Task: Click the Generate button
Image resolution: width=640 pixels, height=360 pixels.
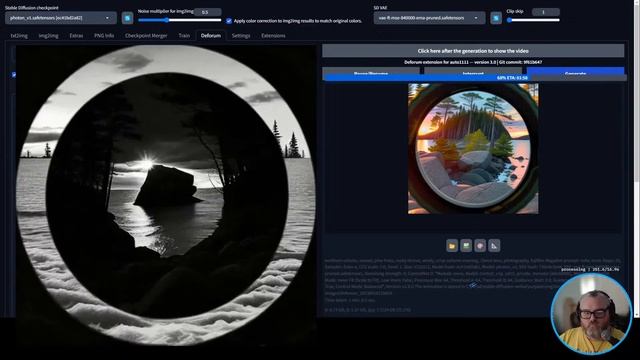Action: 576,71
